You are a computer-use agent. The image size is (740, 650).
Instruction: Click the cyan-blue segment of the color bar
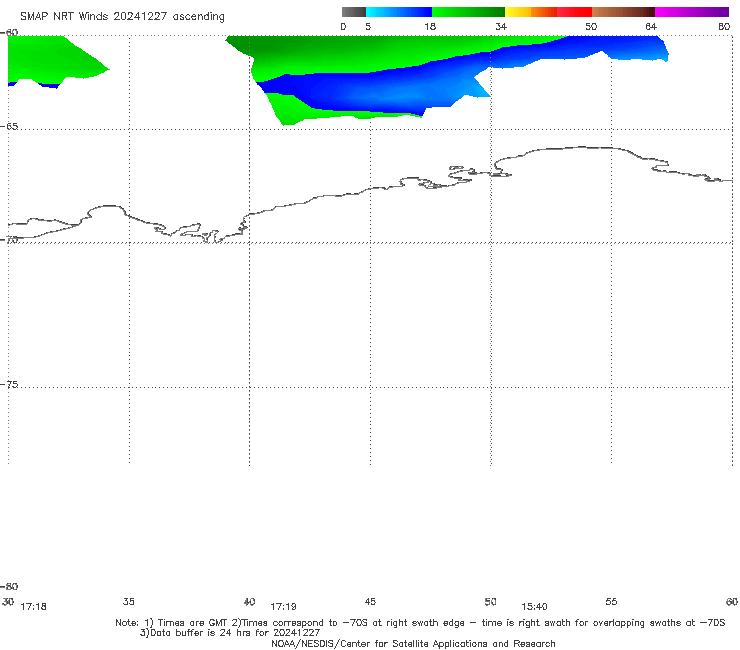click(399, 12)
